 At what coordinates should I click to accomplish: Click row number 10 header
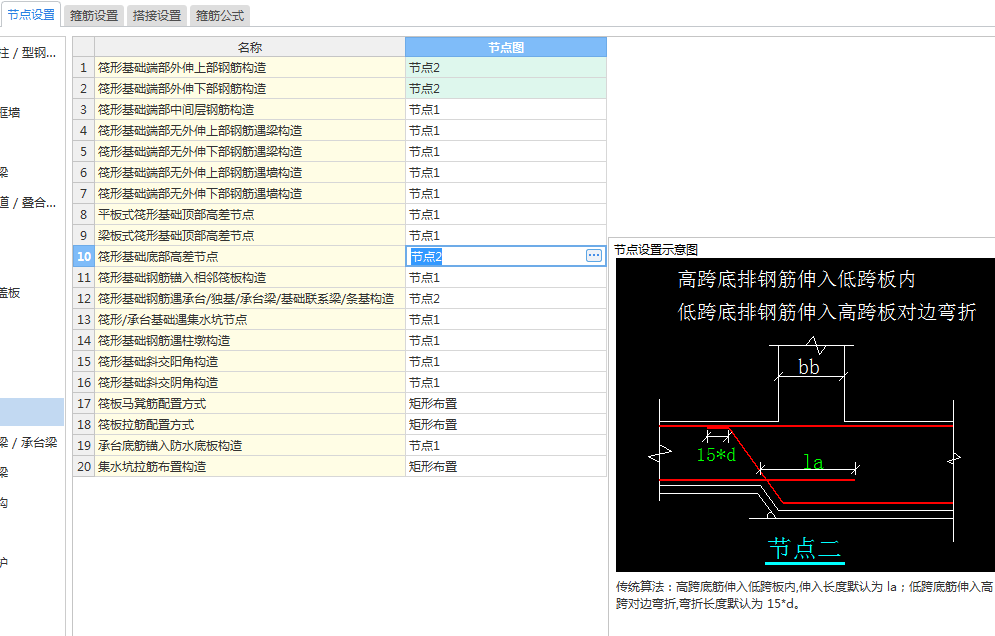click(x=84, y=256)
